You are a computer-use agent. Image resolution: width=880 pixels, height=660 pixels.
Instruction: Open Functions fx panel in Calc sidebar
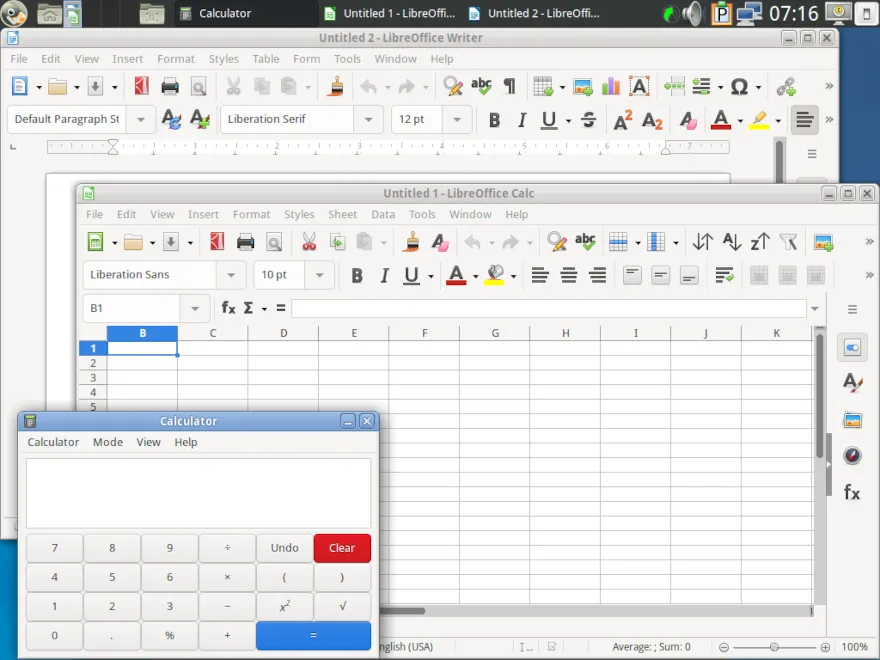pos(852,492)
